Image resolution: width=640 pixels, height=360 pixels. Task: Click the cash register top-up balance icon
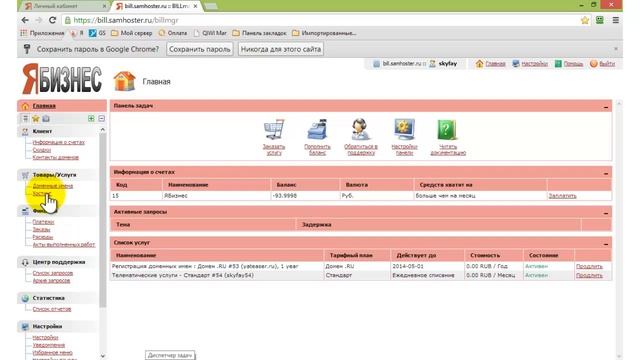point(317,129)
